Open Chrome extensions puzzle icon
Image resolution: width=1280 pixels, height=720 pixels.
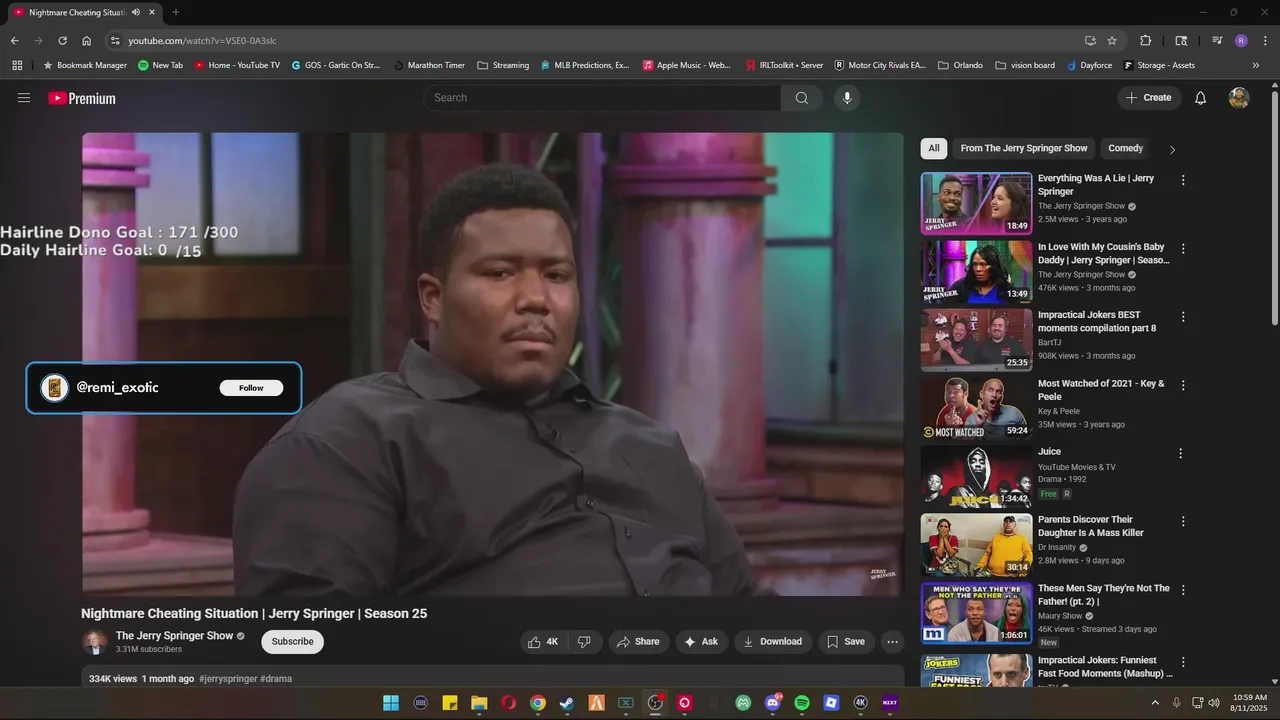point(1146,41)
